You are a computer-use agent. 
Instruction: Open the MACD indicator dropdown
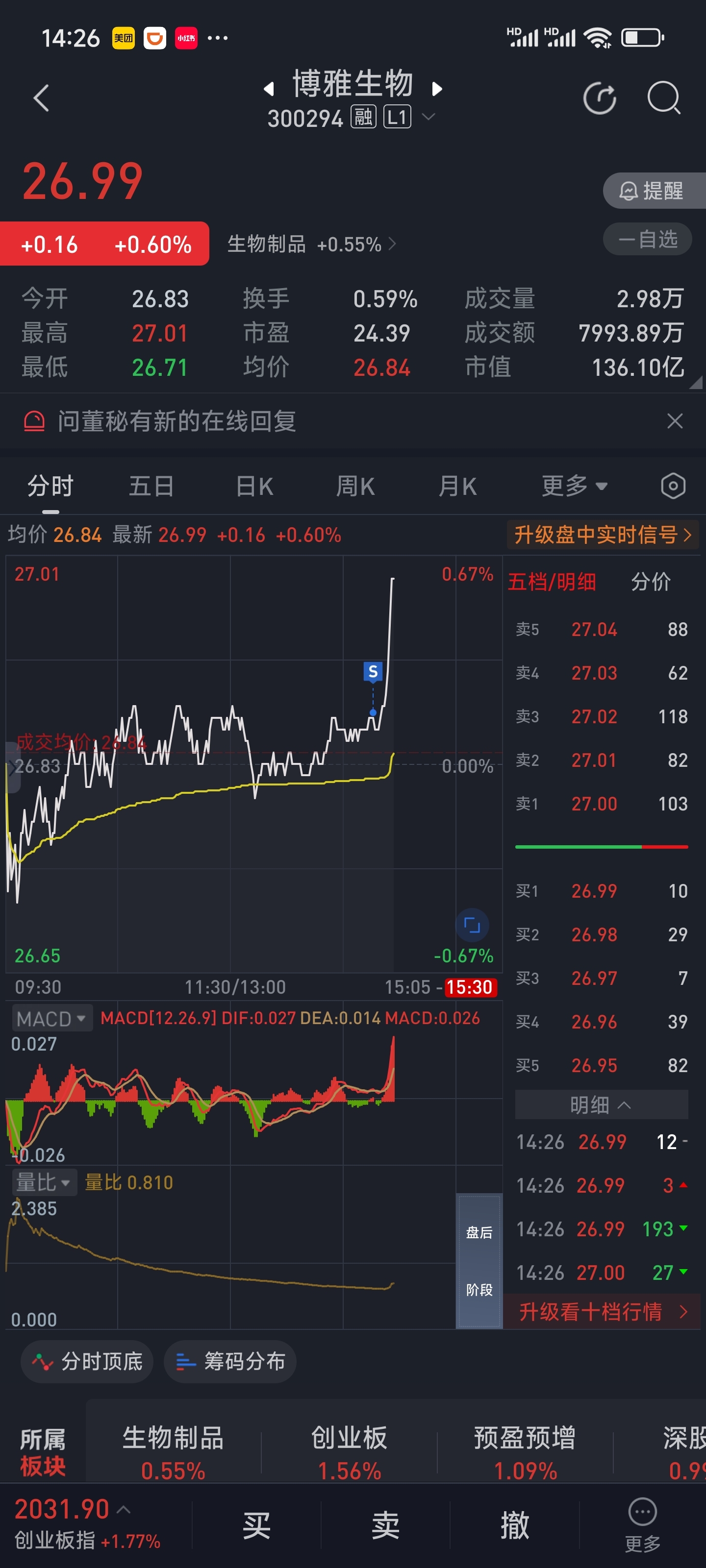pyautogui.click(x=52, y=1018)
